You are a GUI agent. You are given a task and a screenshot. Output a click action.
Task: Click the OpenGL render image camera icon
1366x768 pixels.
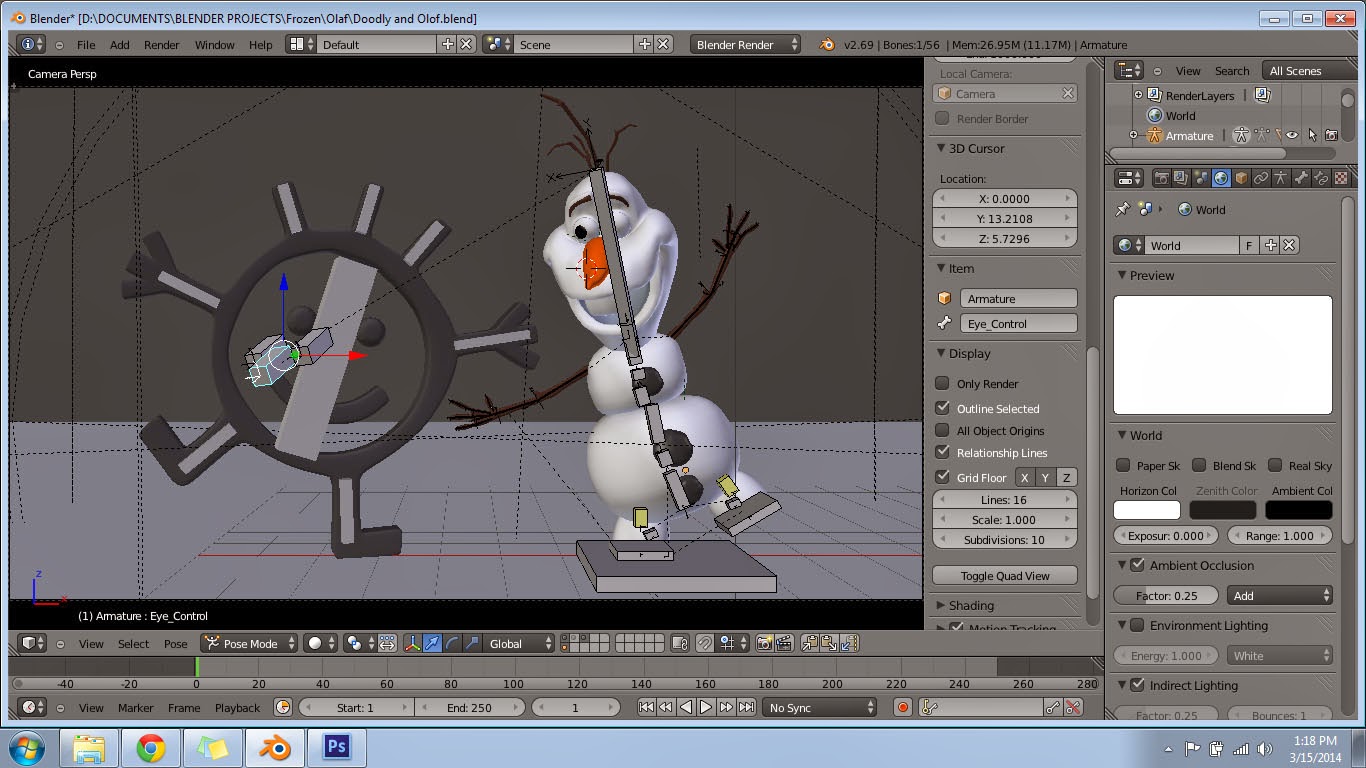(765, 643)
